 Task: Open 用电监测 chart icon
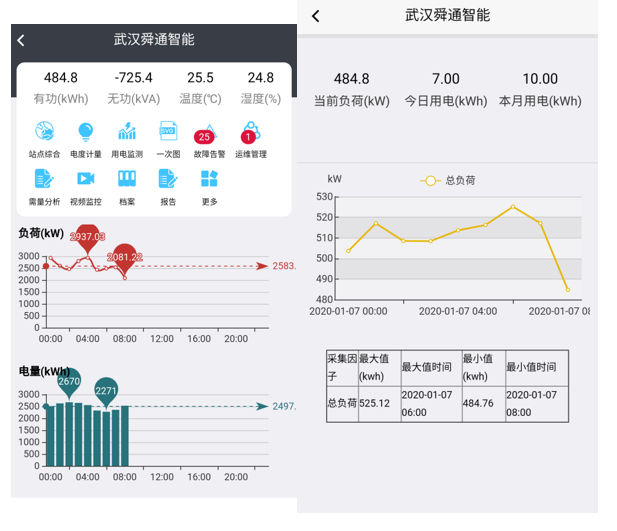(x=127, y=131)
